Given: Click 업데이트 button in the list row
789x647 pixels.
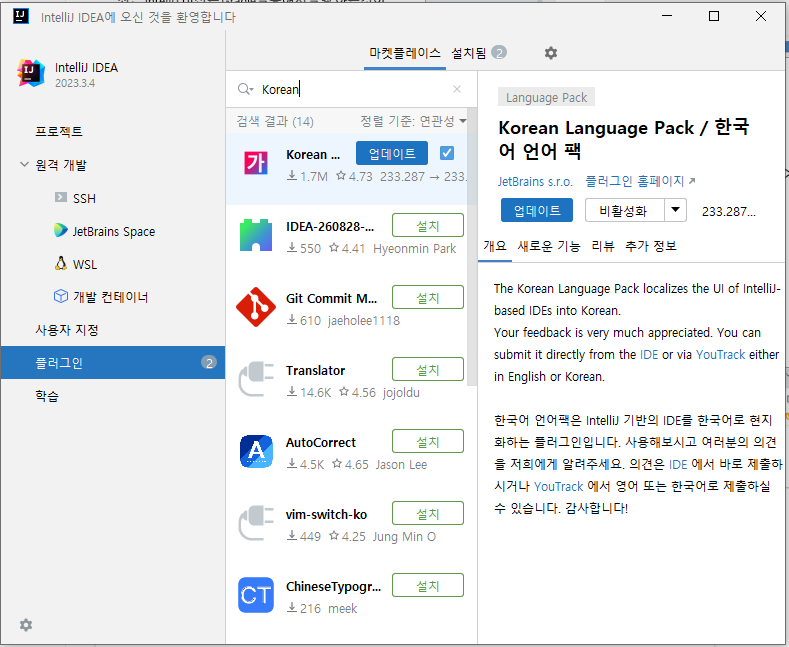Looking at the screenshot, I should tap(391, 153).
